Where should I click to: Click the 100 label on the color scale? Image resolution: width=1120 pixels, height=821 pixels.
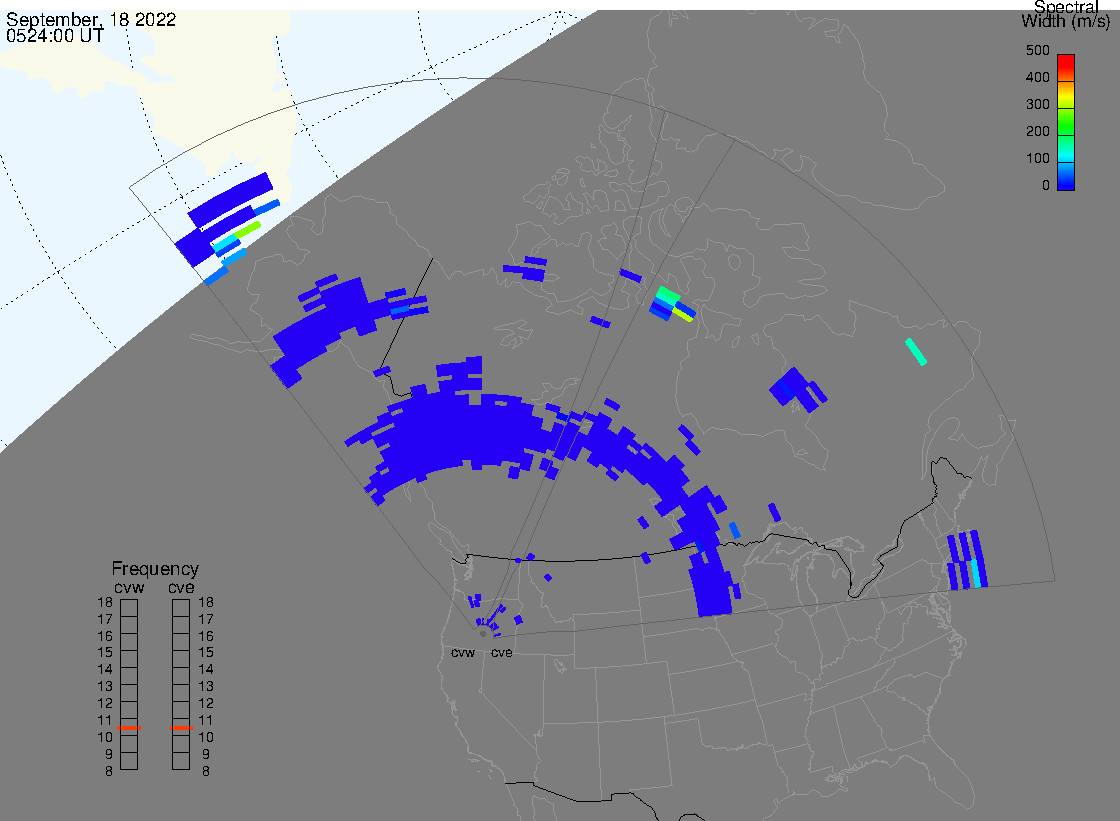coord(1037,159)
